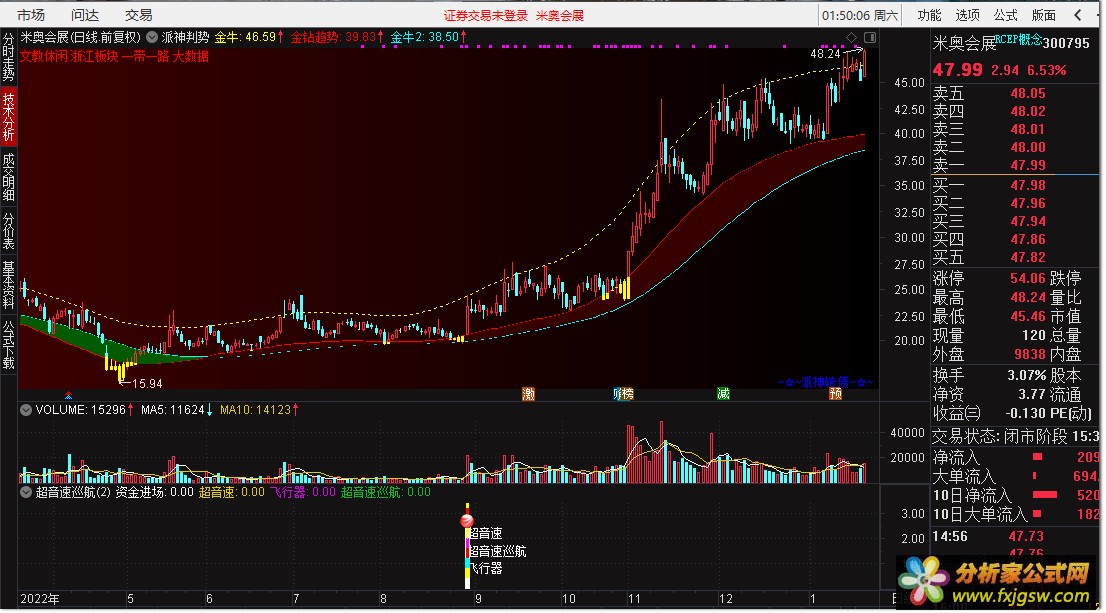Click 换手 value 3.07%
This screenshot has width=1106, height=613.
pos(1026,375)
